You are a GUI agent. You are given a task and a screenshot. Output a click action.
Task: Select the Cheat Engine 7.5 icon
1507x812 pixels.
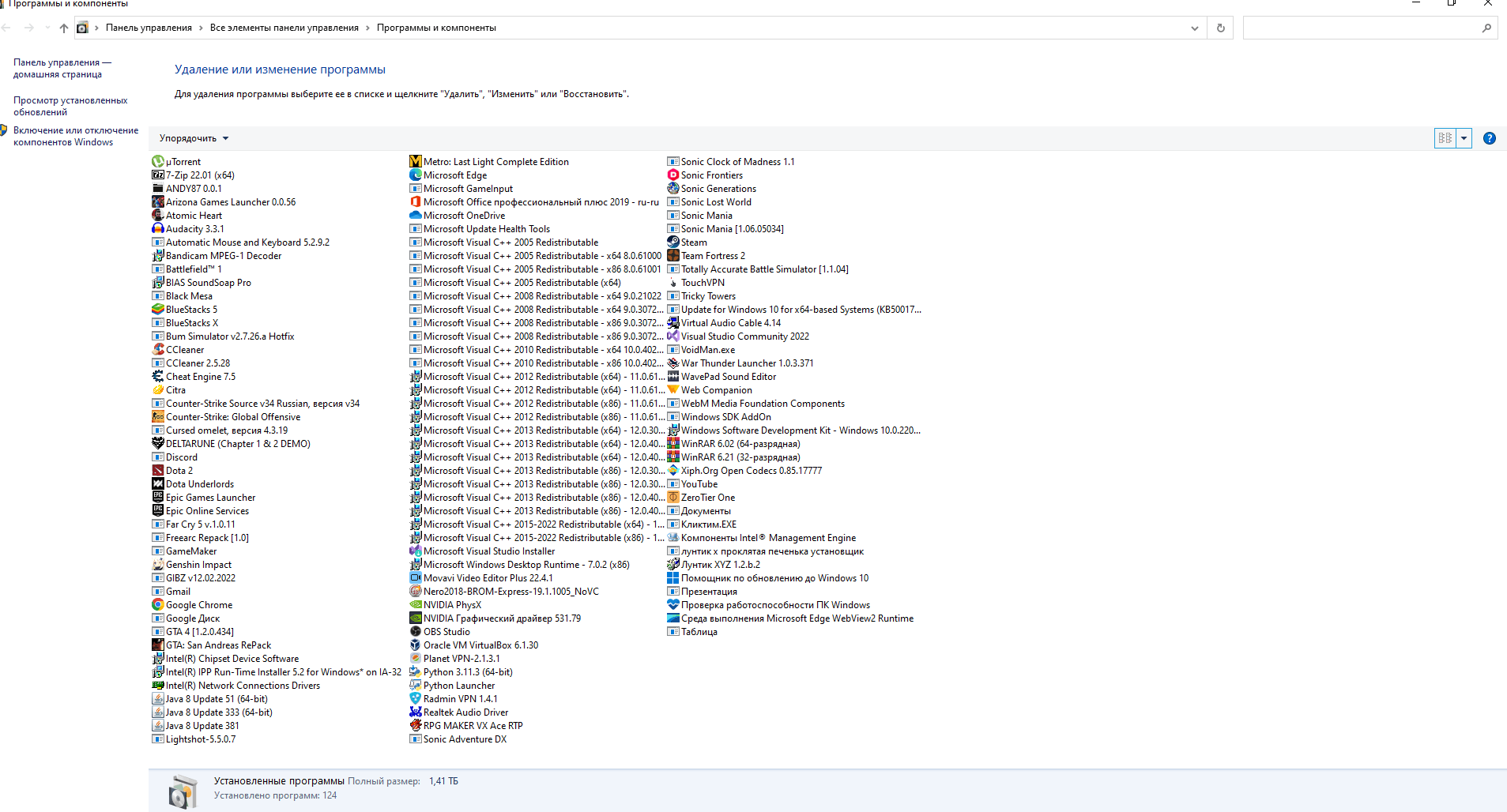158,376
